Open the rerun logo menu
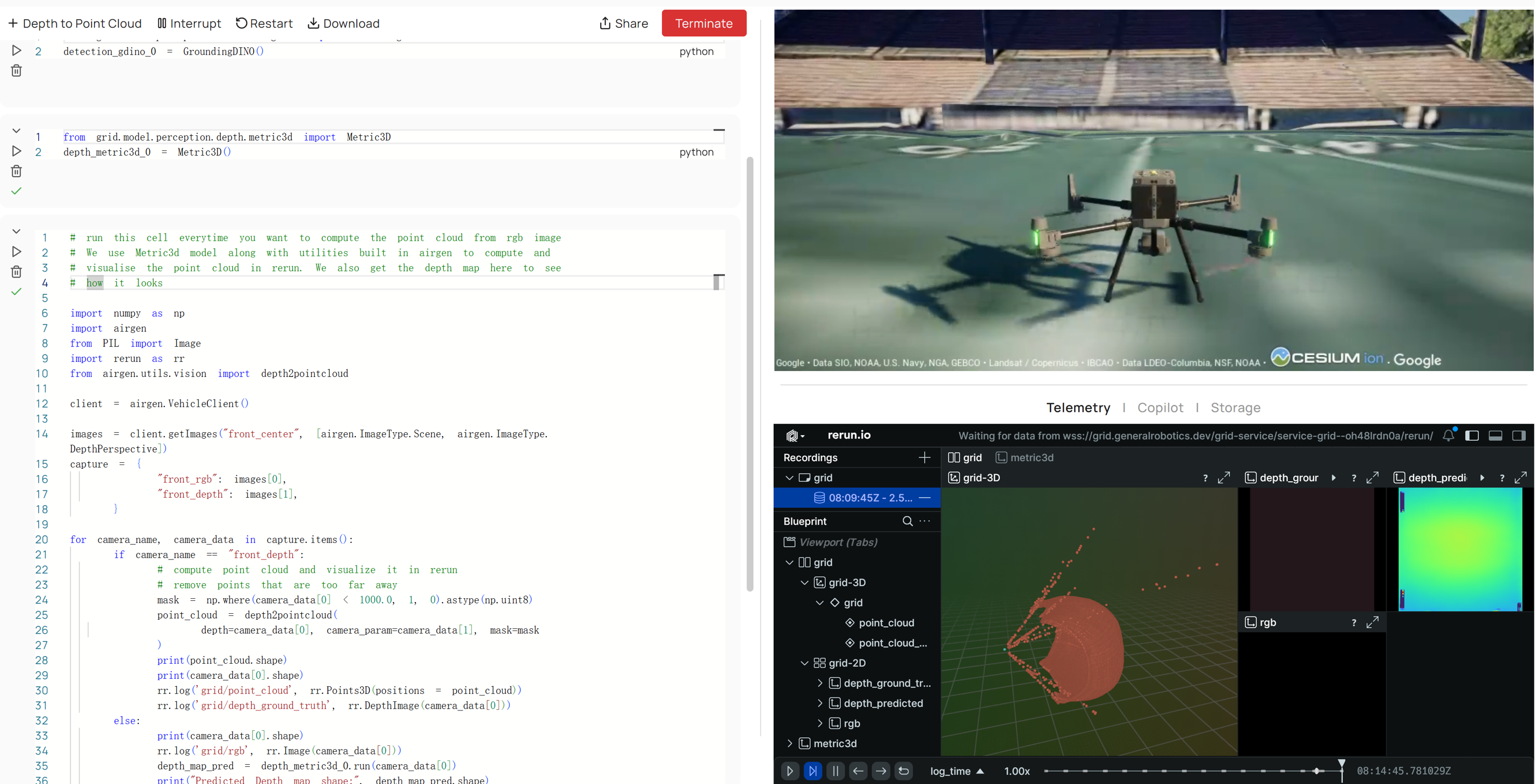 [794, 435]
